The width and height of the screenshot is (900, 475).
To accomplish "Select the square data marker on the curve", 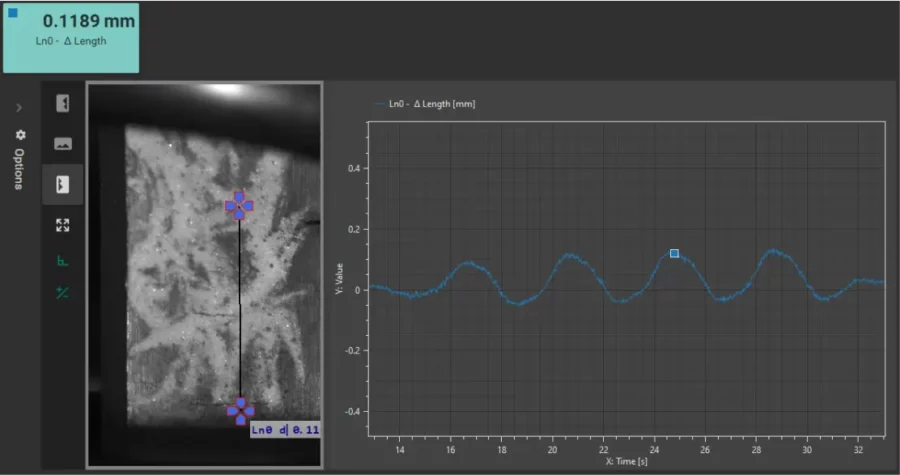I will 674,253.
